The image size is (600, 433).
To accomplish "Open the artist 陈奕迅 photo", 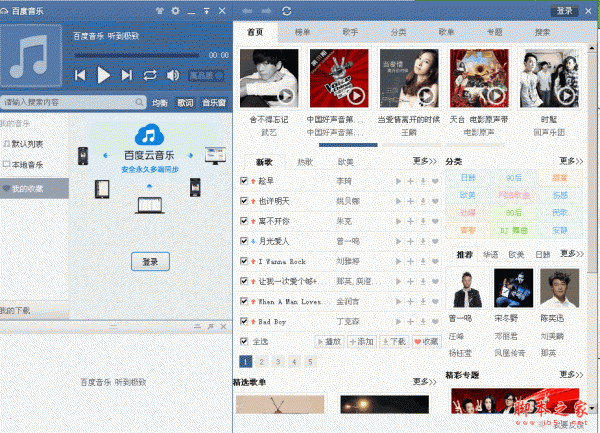I will [x=559, y=288].
